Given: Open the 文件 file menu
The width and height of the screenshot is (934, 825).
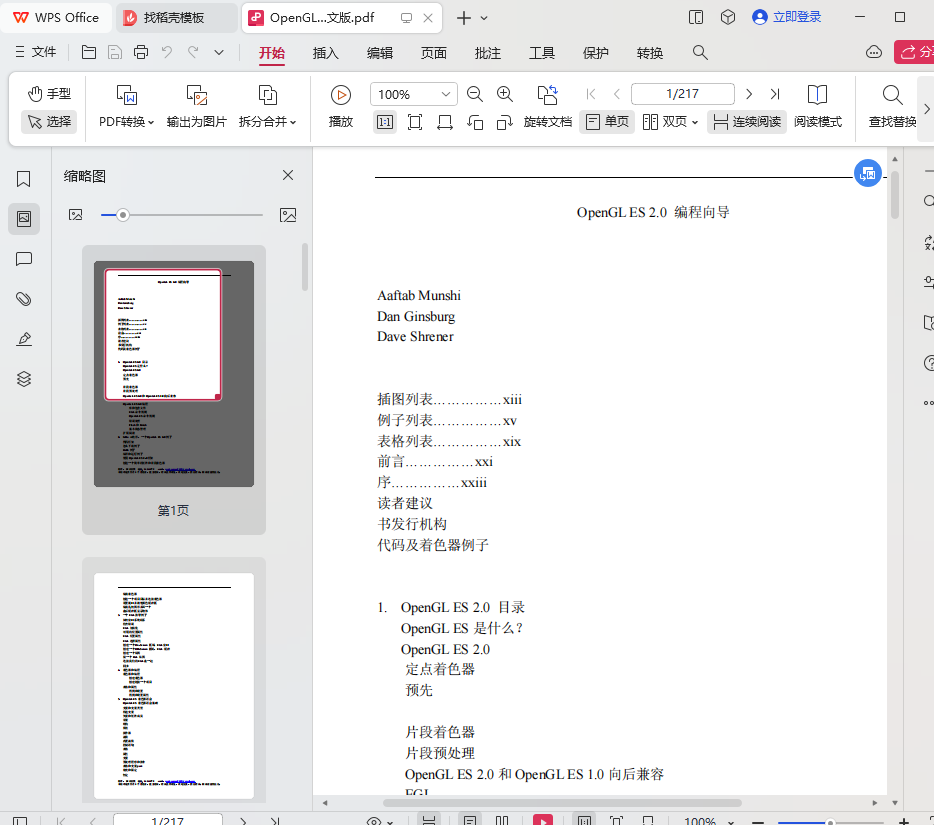Looking at the screenshot, I should point(35,52).
